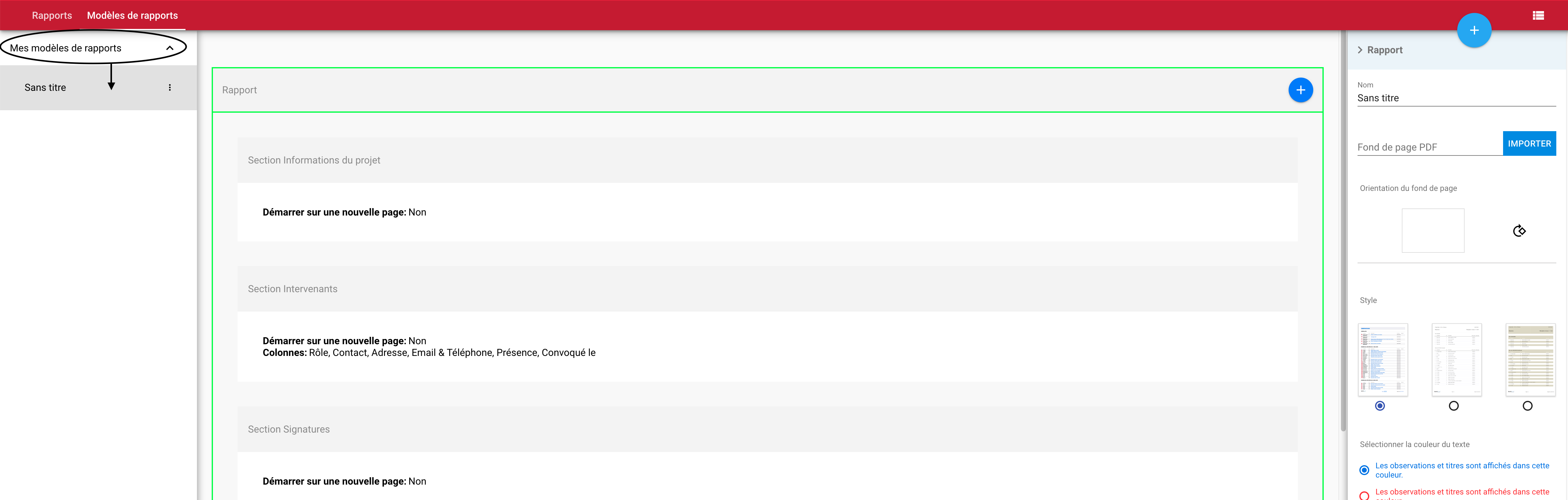Open three-dot menu for Sans titre
The image size is (1568, 500).
coord(170,88)
